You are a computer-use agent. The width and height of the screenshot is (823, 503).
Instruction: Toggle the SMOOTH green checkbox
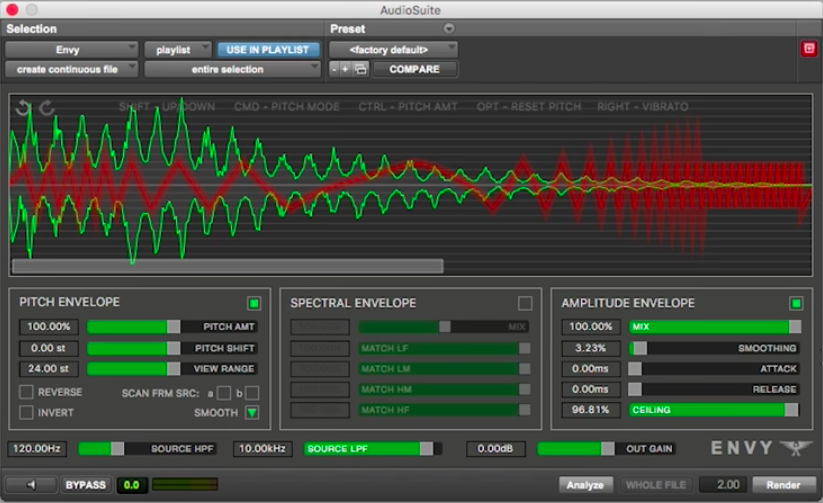click(x=252, y=413)
